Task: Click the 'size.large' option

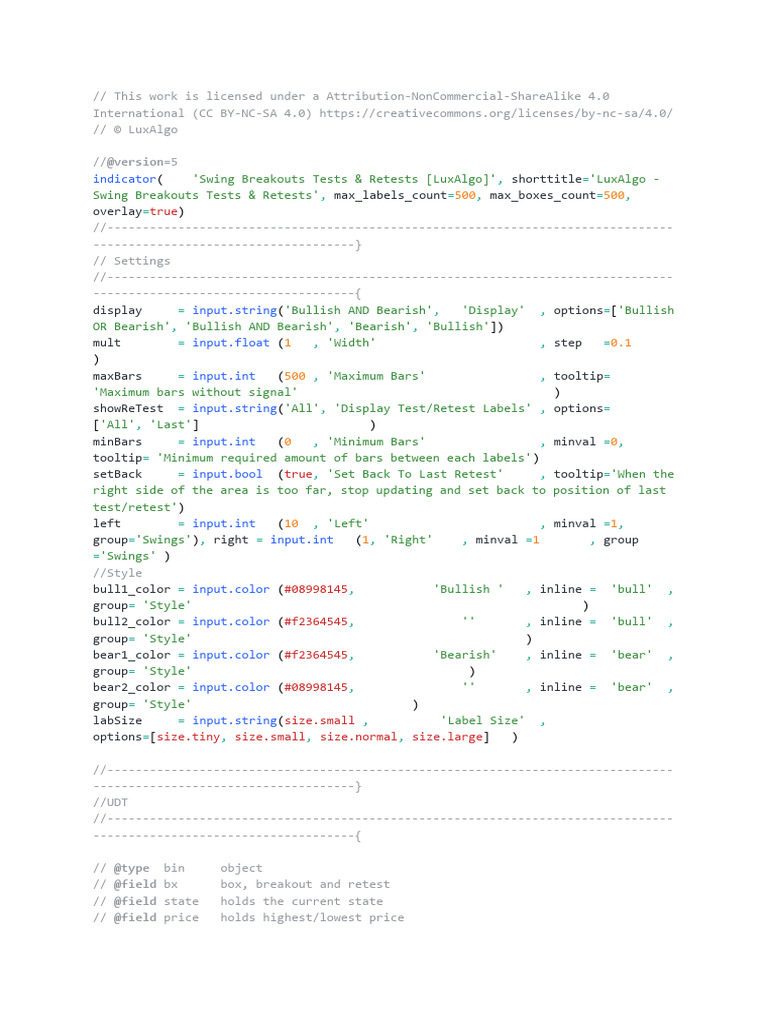Action: (x=447, y=737)
